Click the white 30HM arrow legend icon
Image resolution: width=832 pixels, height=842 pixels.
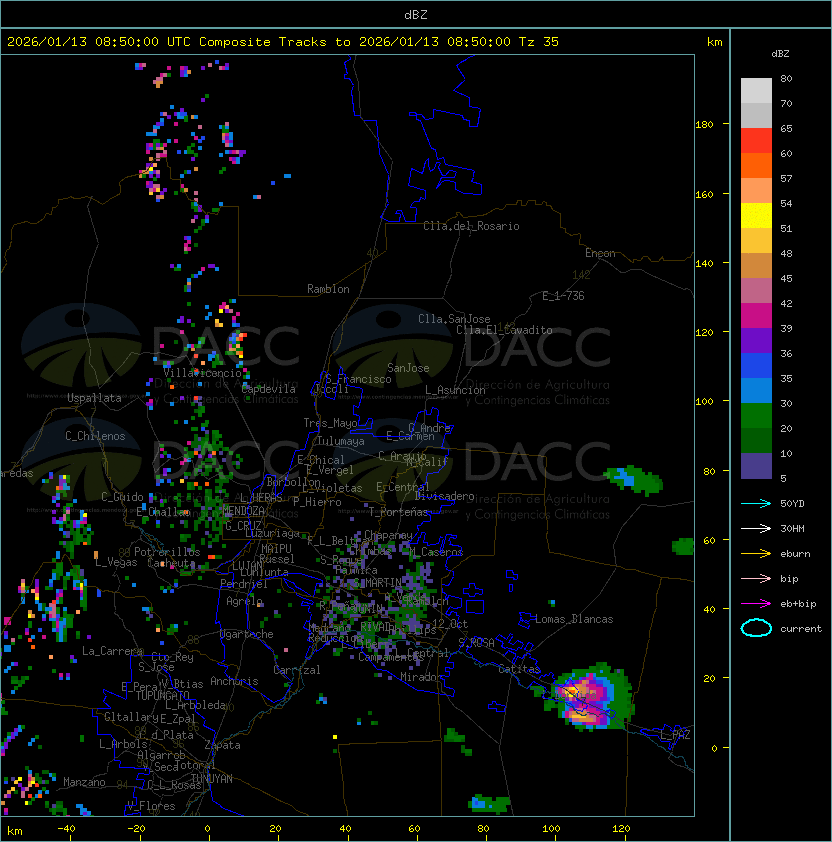[756, 528]
